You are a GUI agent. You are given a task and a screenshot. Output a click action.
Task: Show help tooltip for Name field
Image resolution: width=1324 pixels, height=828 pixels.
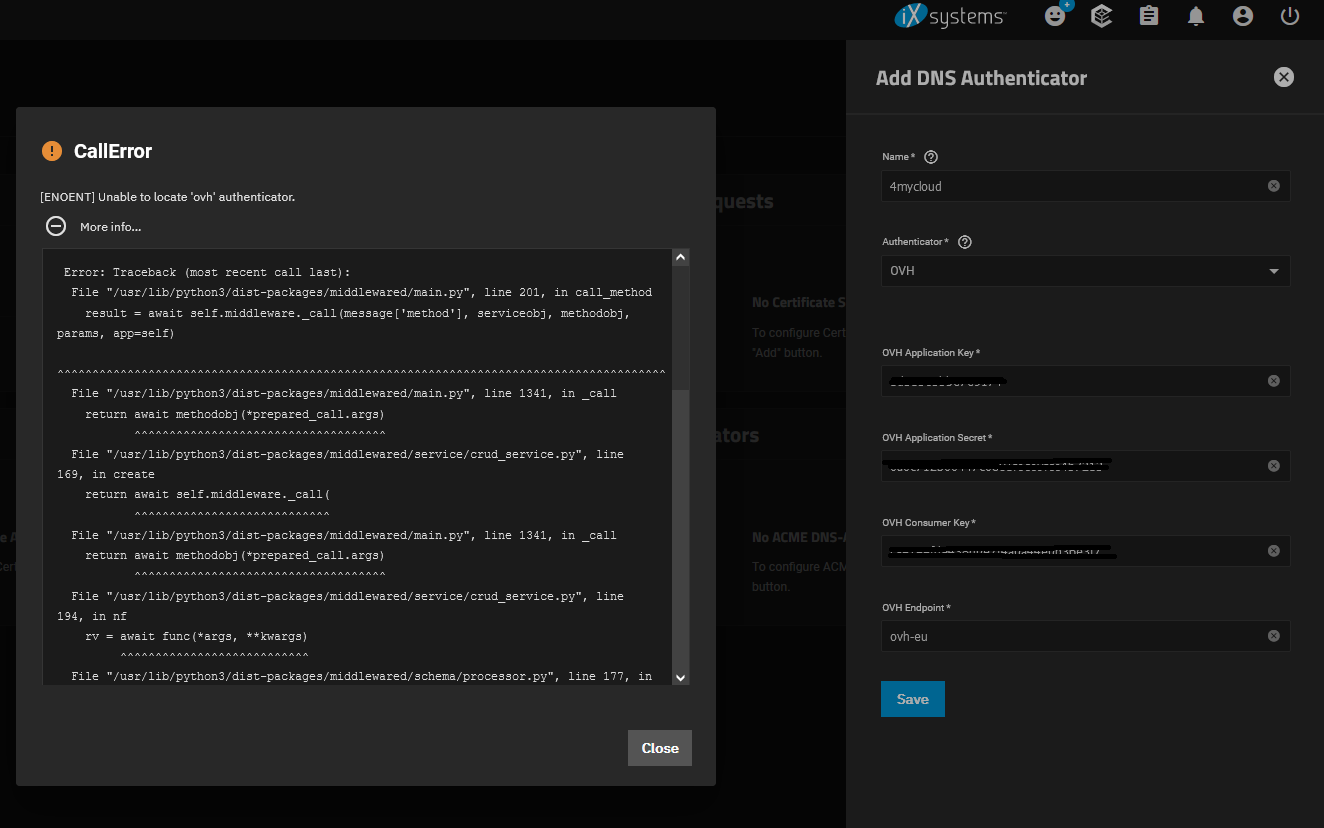tap(931, 157)
